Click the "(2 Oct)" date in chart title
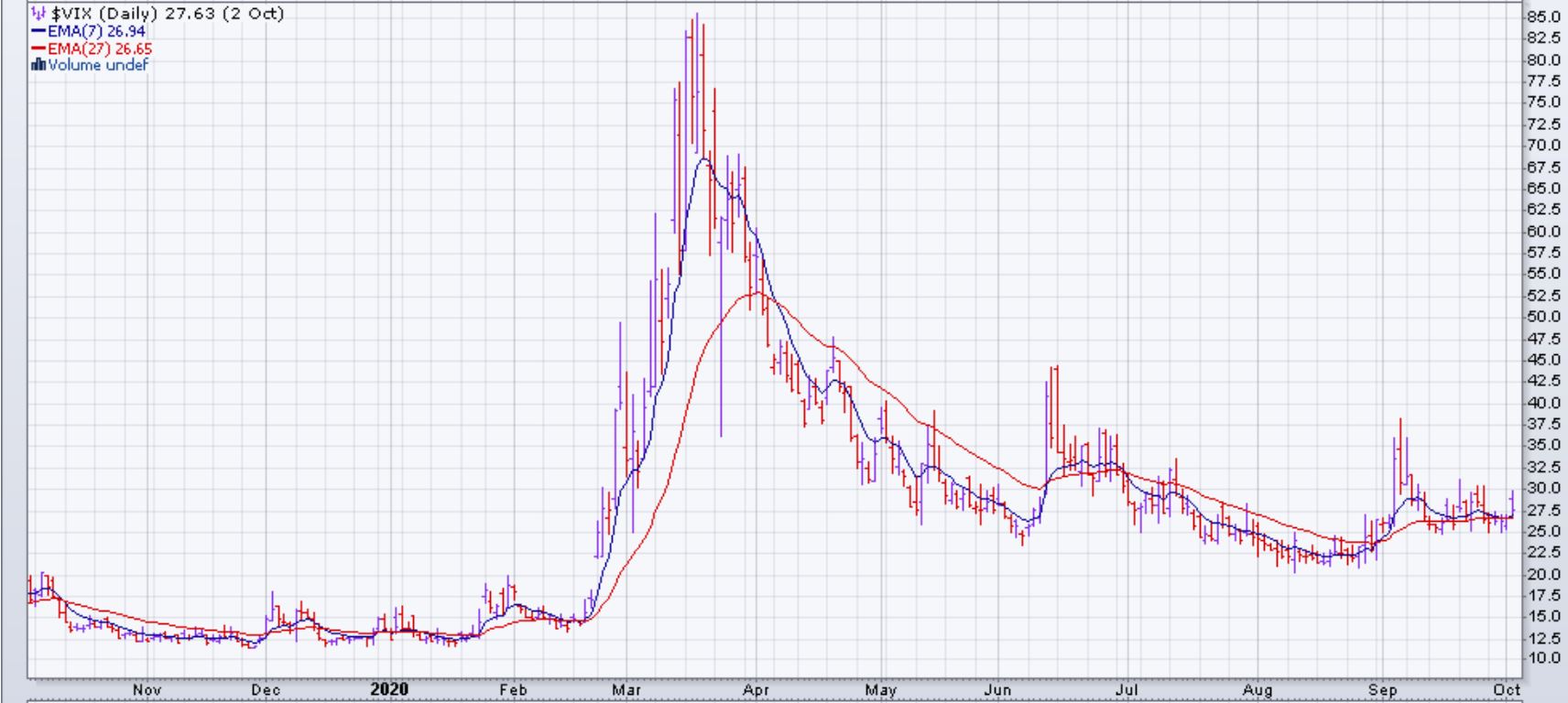Image resolution: width=1568 pixels, height=703 pixels. [253, 14]
